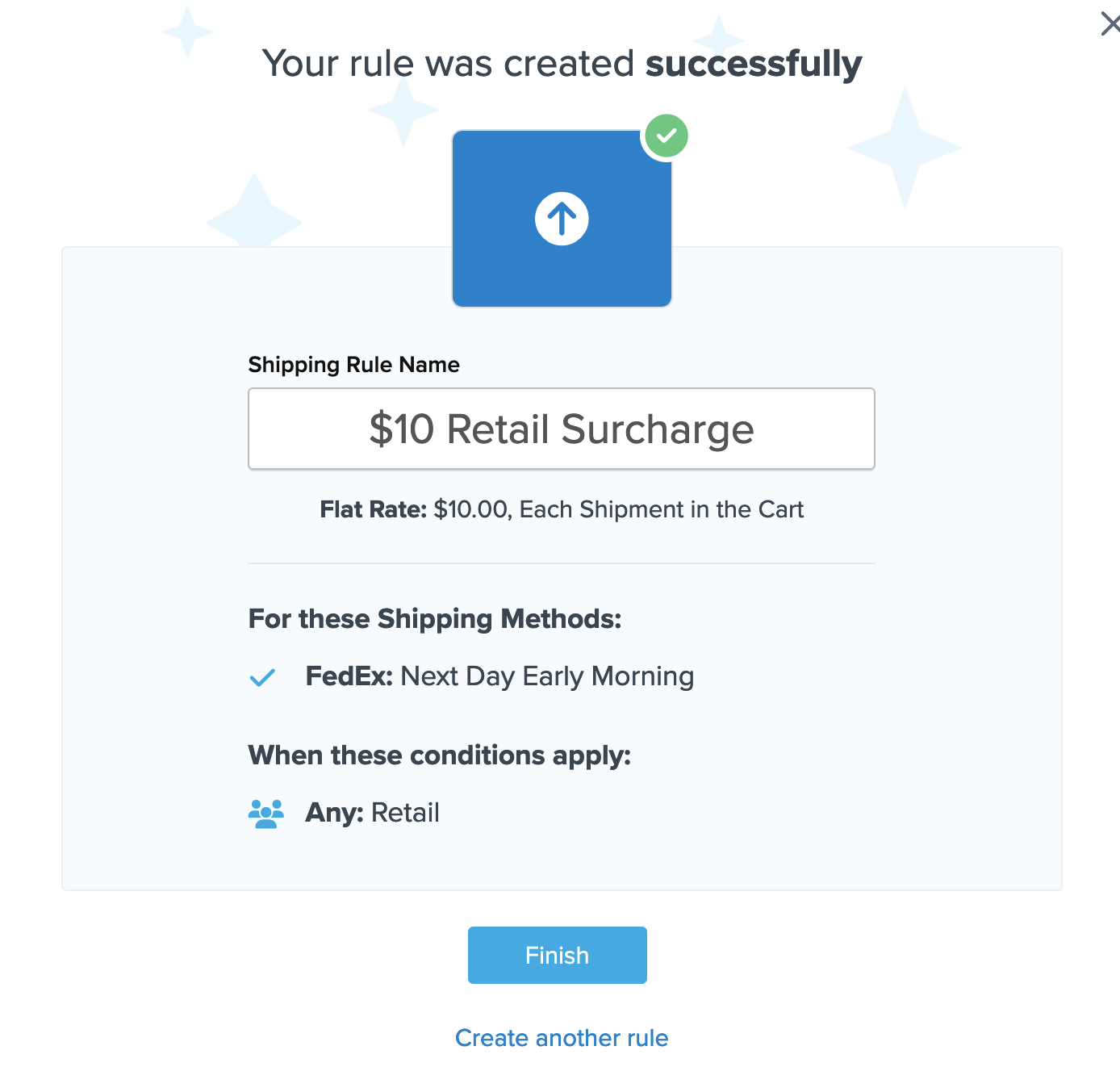Image resolution: width=1120 pixels, height=1088 pixels.
Task: Click the 'For these Shipping Methods' heading
Action: [x=435, y=619]
